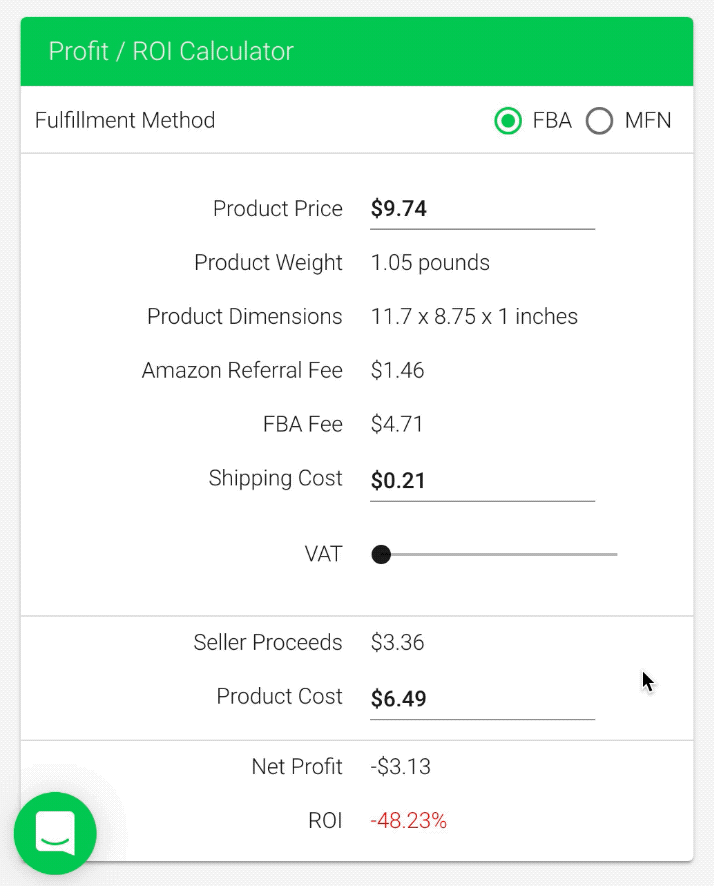The width and height of the screenshot is (714, 886).
Task: Click the Fulfillment Method label
Action: 125,121
